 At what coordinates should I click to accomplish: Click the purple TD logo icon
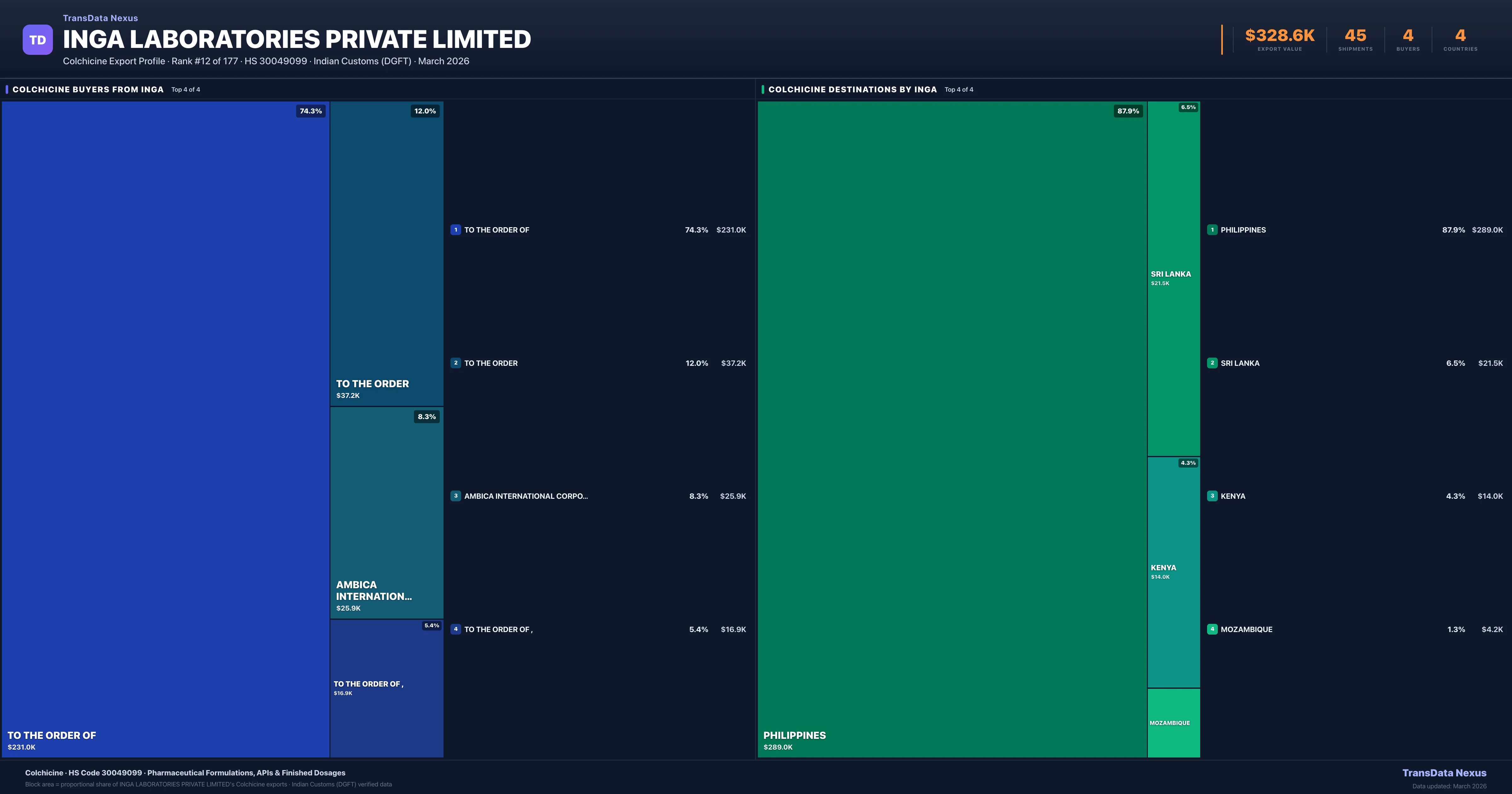[37, 40]
